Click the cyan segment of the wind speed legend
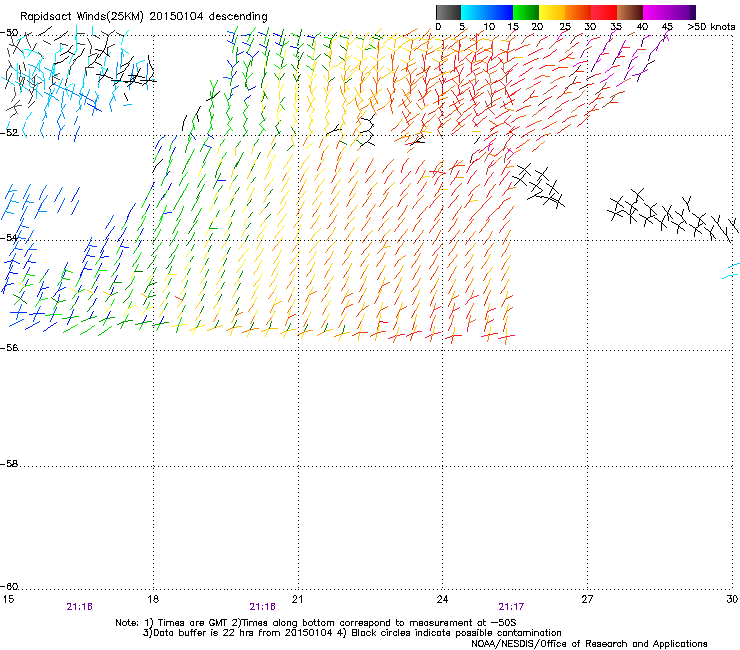 tap(474, 12)
